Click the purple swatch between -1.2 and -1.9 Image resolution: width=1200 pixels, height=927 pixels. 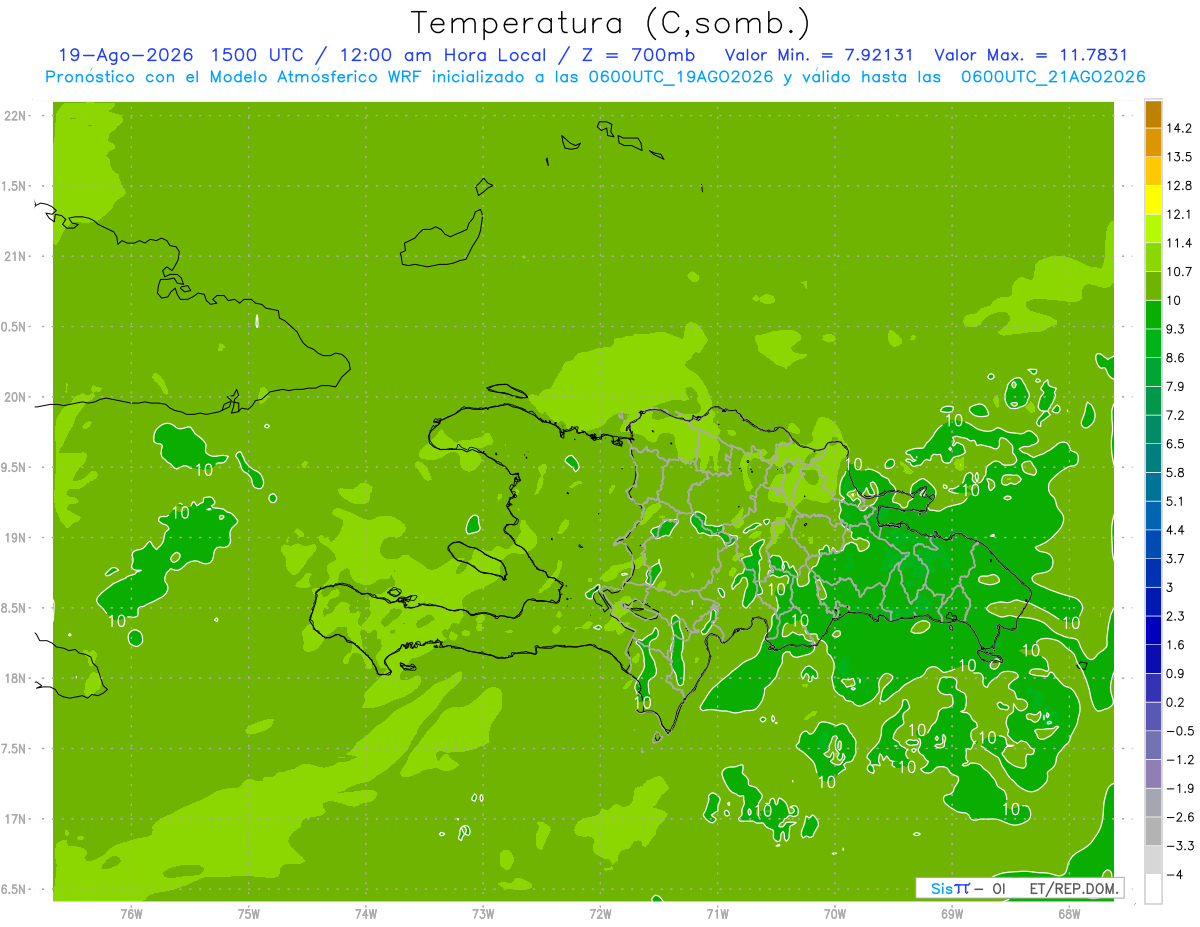click(1153, 773)
